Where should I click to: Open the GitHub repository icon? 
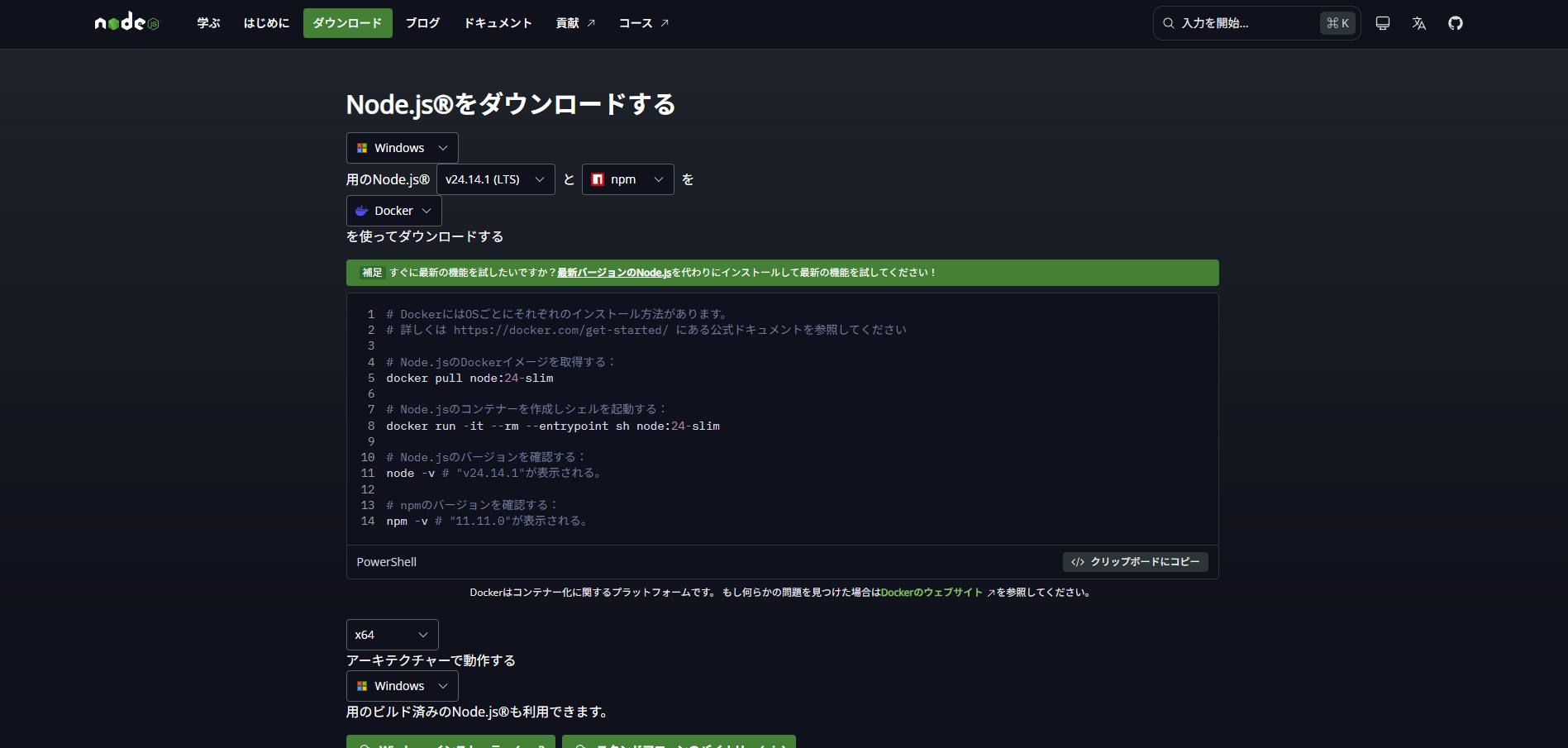click(1456, 23)
